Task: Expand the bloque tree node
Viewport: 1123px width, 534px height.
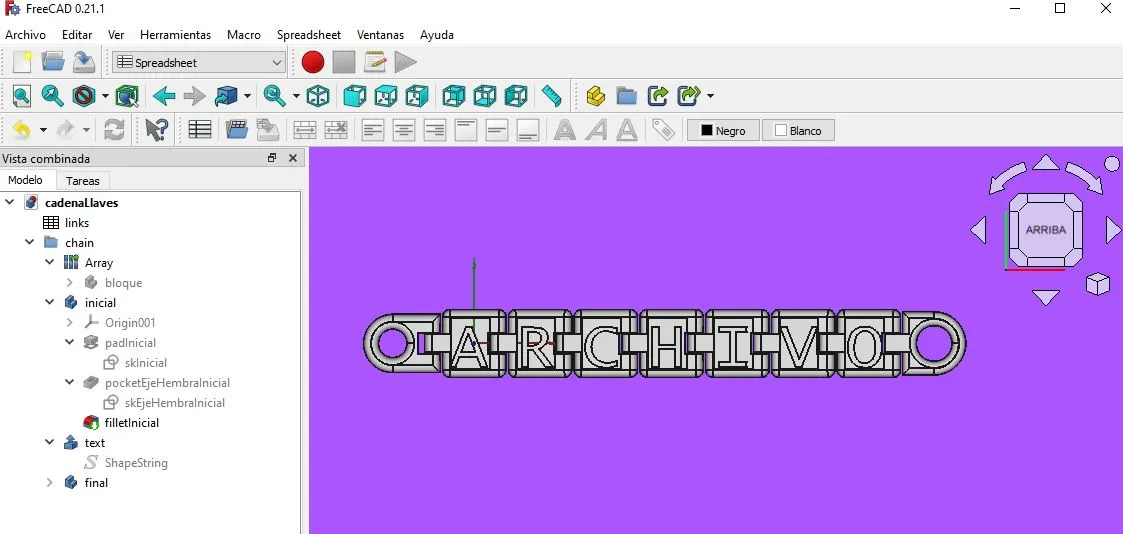Action: click(x=69, y=283)
